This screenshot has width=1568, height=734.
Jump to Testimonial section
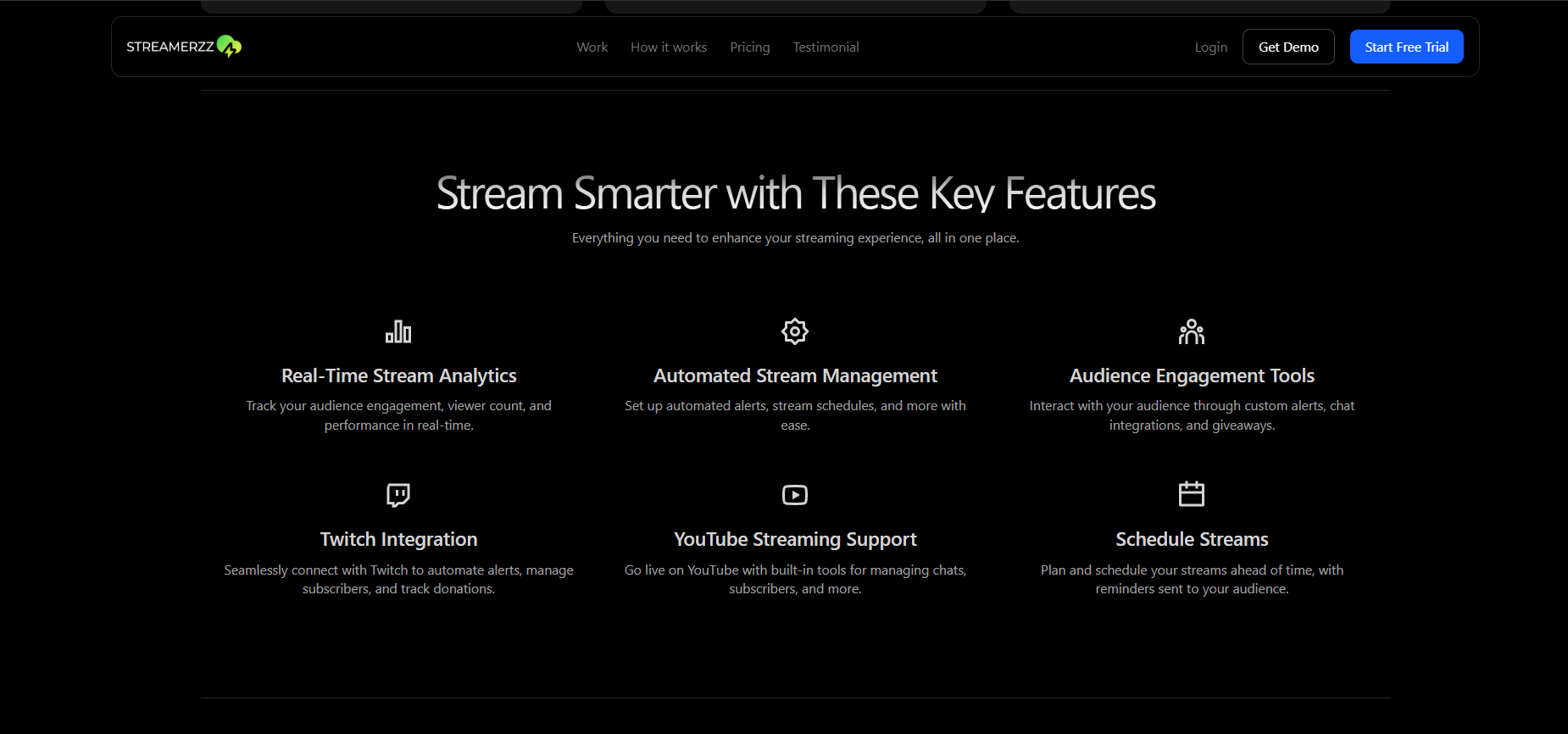826,47
